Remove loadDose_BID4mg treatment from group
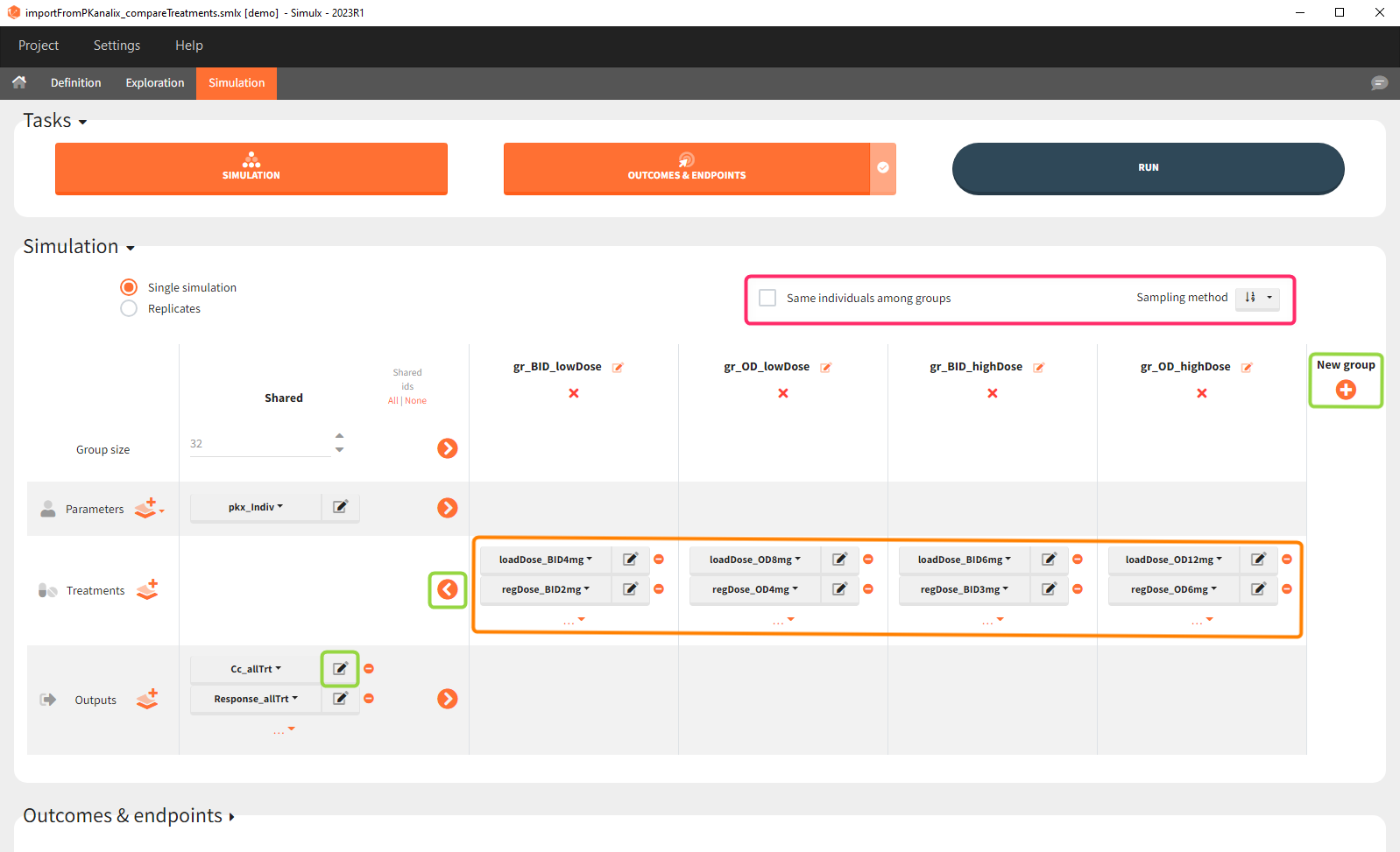This screenshot has width=1400, height=852. pyautogui.click(x=659, y=560)
